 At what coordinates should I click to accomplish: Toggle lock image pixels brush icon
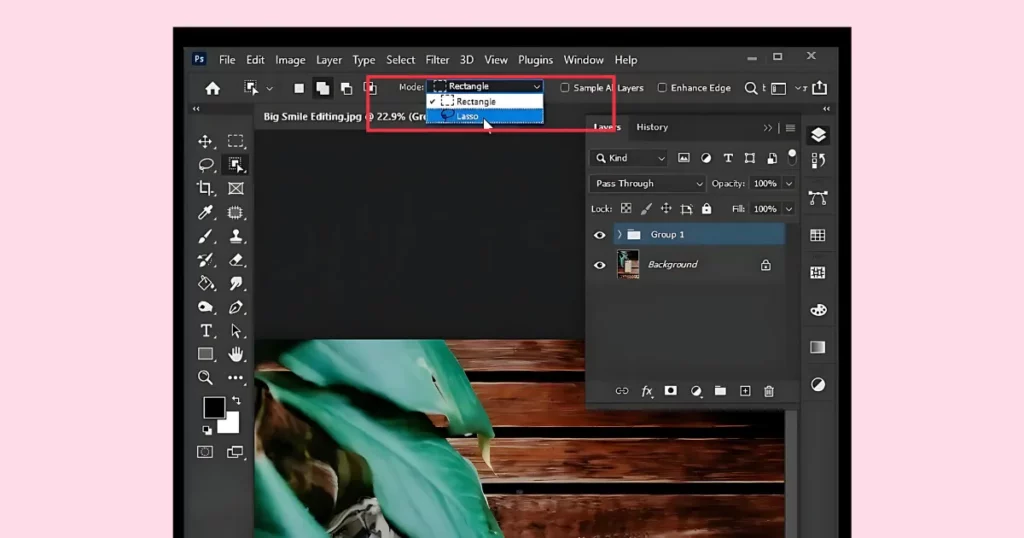pos(646,209)
